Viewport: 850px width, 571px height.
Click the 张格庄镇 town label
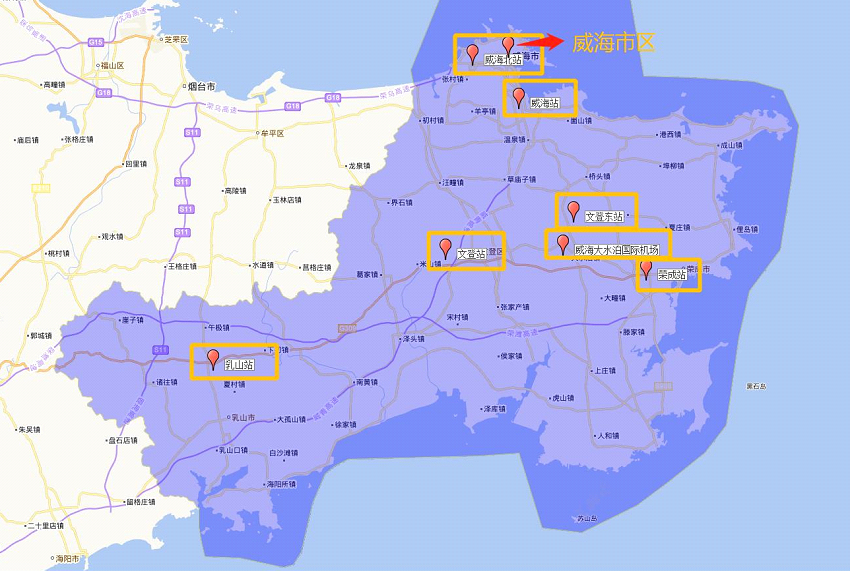[79, 139]
